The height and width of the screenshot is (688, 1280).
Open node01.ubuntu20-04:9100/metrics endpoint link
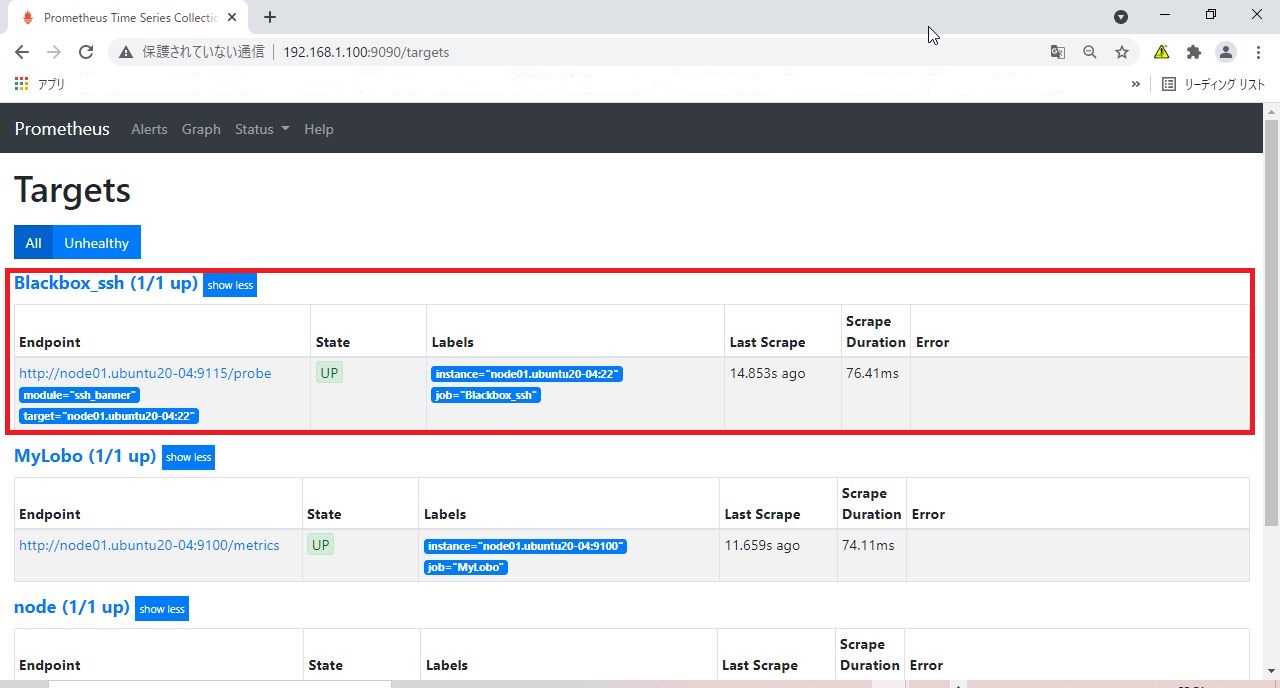tap(149, 545)
